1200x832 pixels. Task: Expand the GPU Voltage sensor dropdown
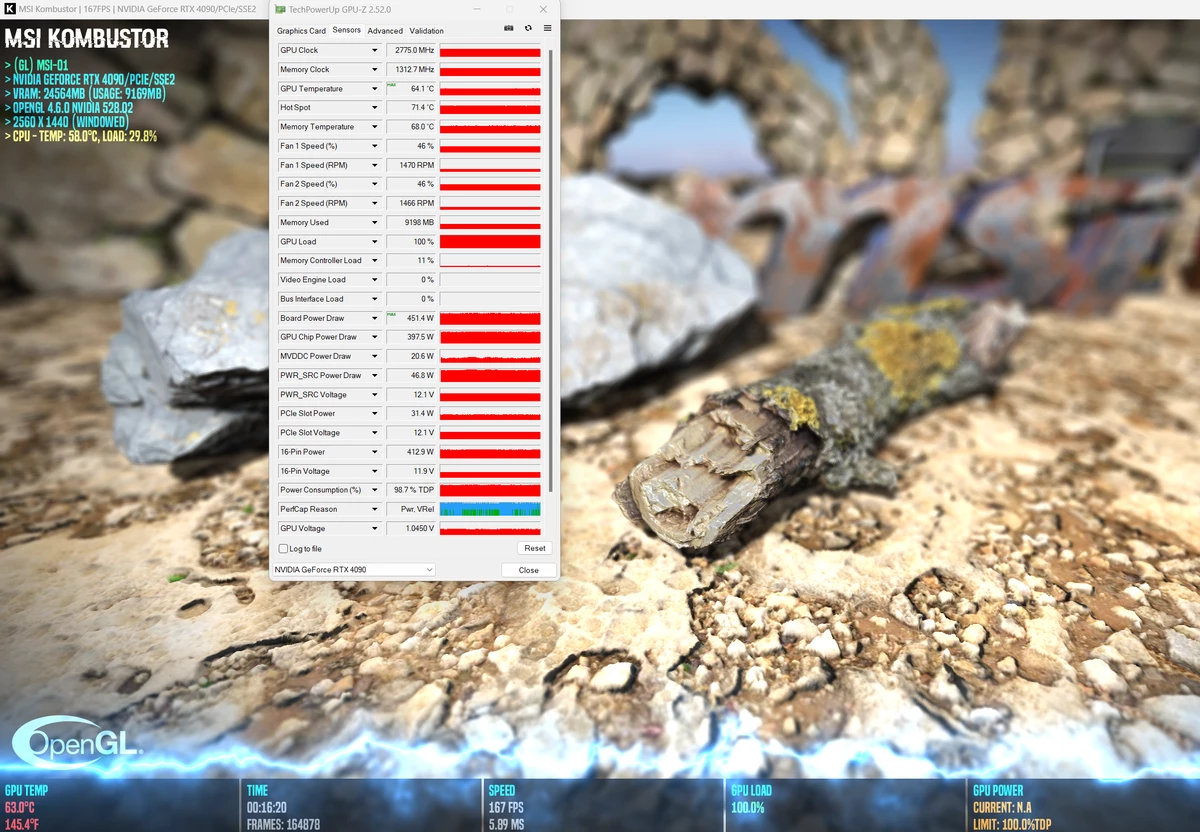375,528
